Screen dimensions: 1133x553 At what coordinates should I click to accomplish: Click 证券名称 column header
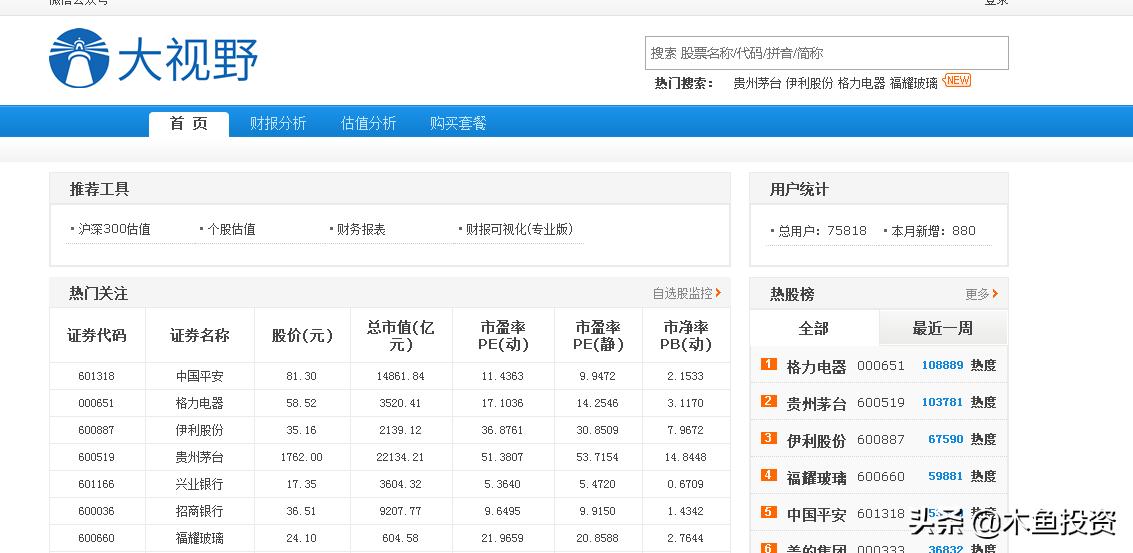199,335
